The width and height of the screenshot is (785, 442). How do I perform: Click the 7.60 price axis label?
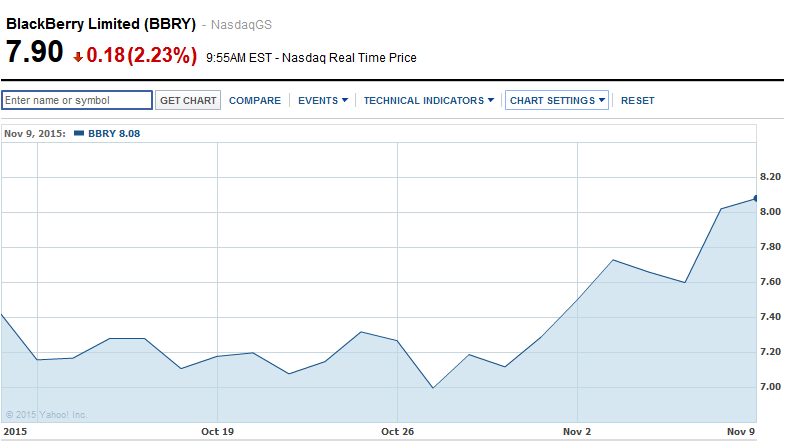tap(770, 282)
